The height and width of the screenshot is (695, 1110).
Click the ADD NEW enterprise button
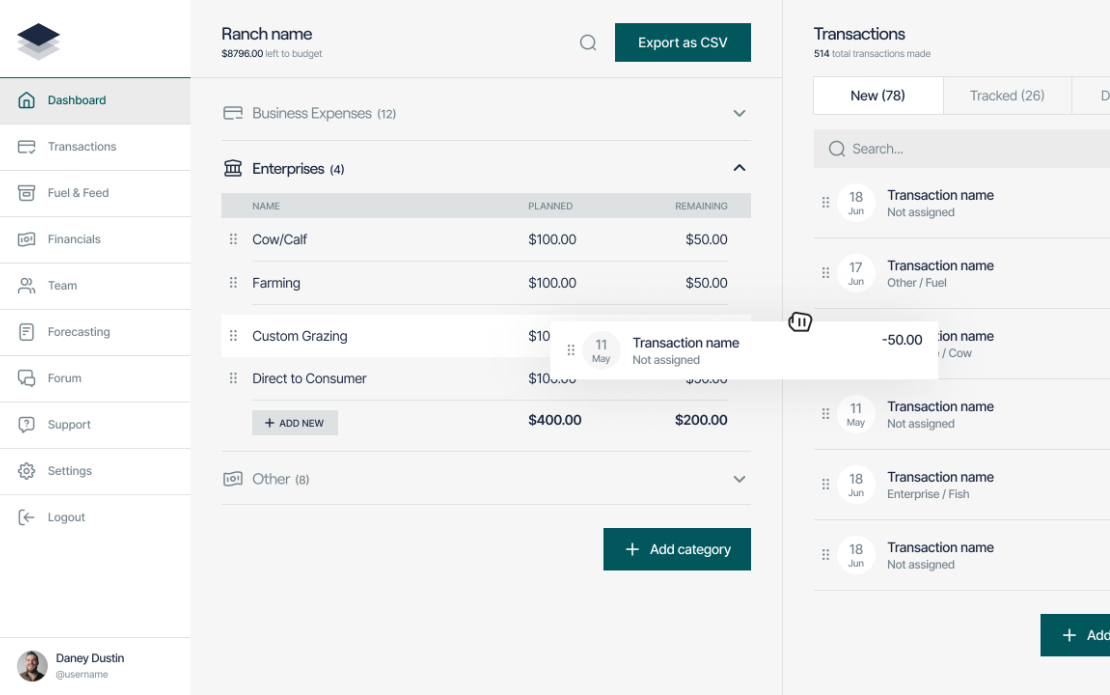294,423
